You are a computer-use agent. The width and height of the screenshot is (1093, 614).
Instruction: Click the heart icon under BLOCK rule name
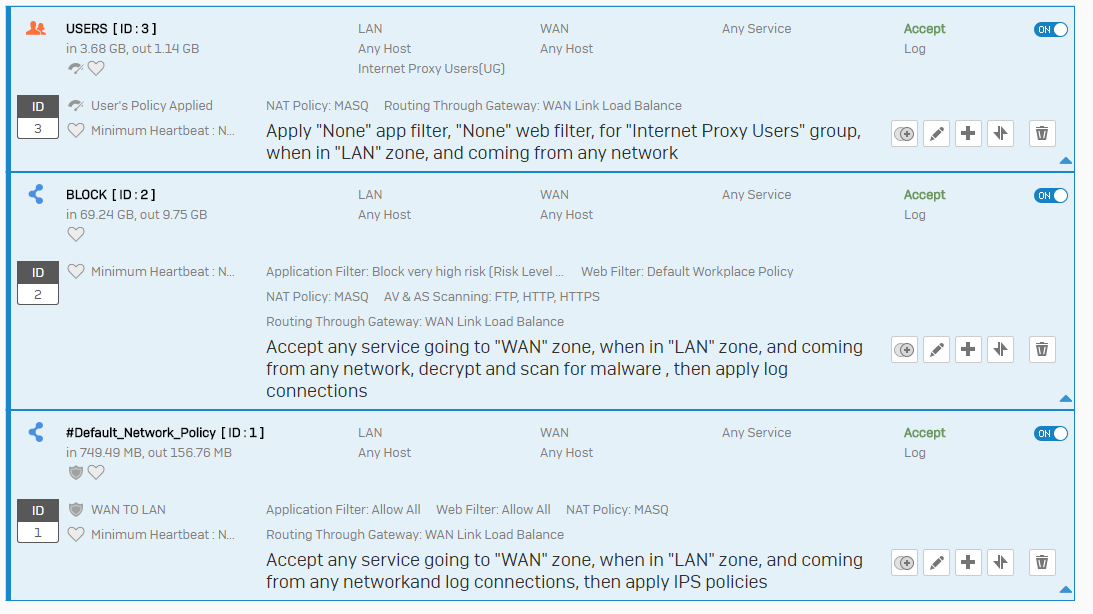click(76, 234)
